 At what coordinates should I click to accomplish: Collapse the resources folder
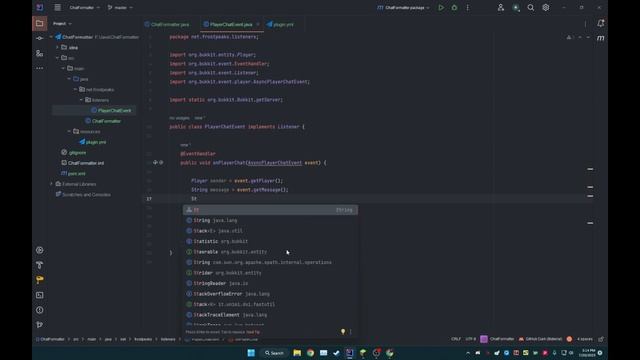(69, 131)
